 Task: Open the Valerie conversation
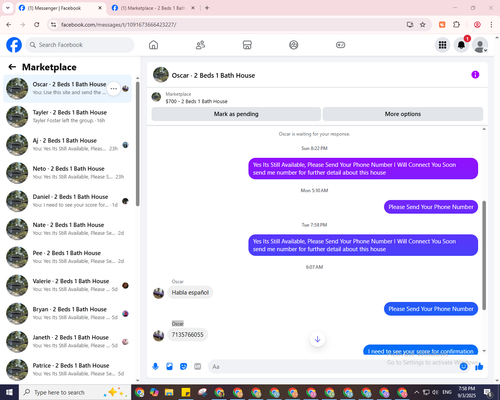point(68,285)
